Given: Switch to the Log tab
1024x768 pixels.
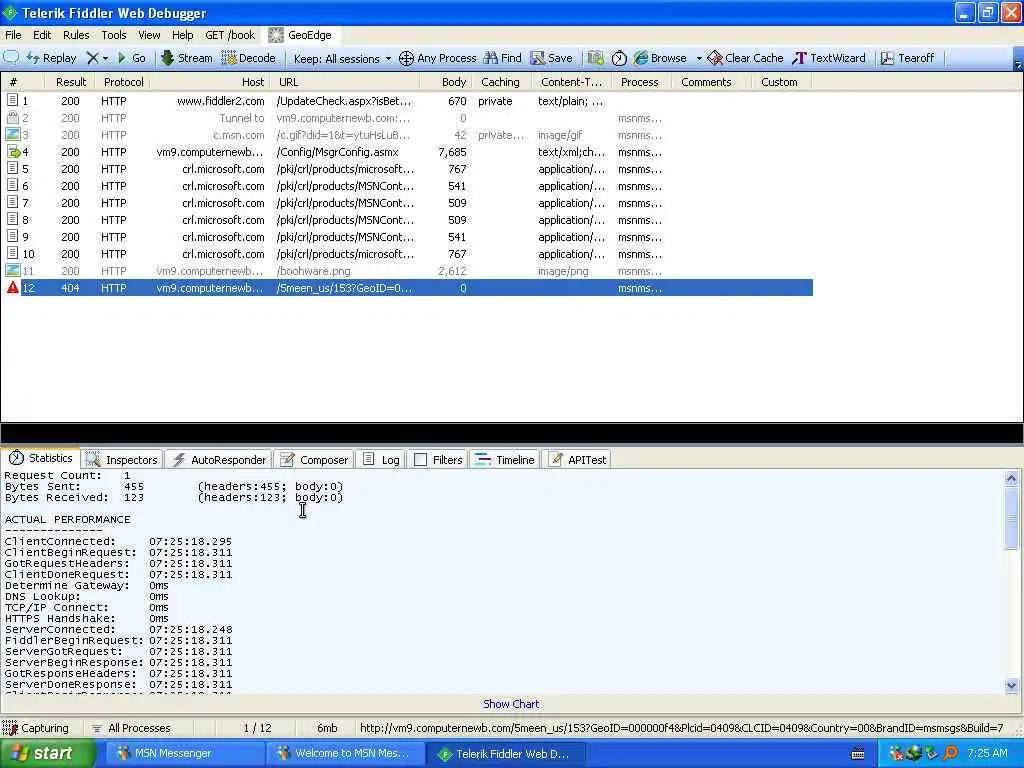Looking at the screenshot, I should 381,460.
